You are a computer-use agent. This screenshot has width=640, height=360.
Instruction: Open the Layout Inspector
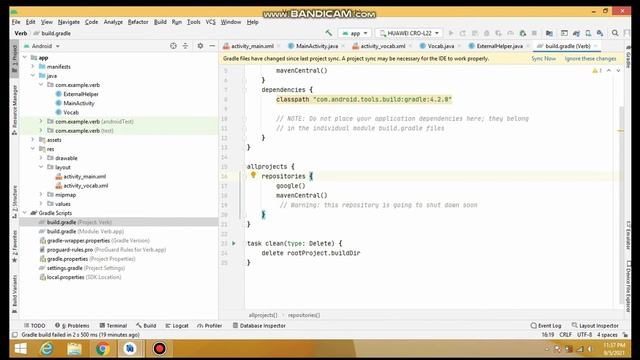595,325
